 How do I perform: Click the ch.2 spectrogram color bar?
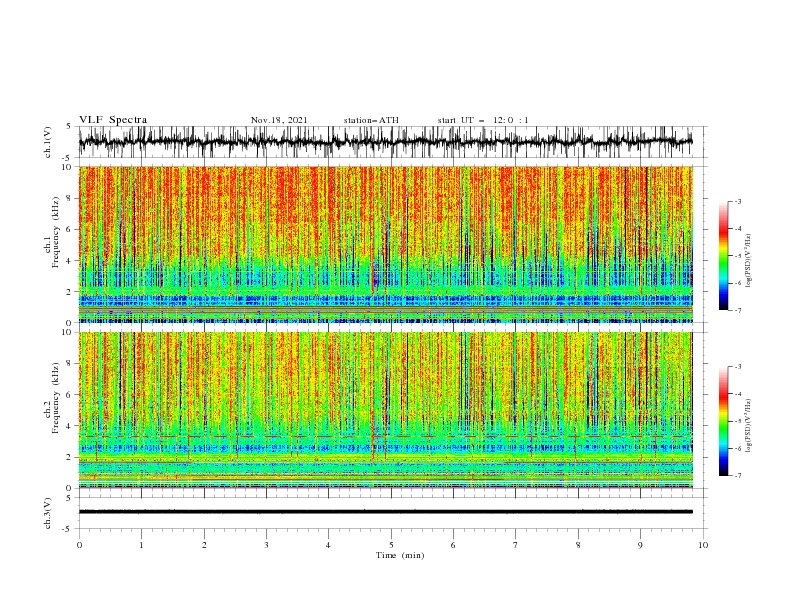723,421
